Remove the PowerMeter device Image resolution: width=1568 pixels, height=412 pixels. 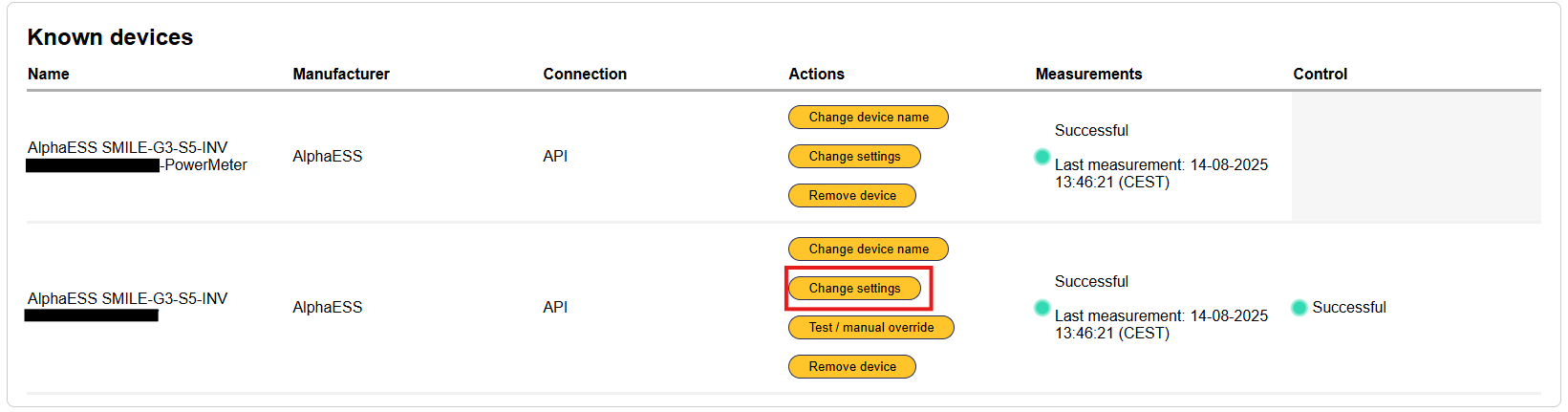click(x=851, y=196)
